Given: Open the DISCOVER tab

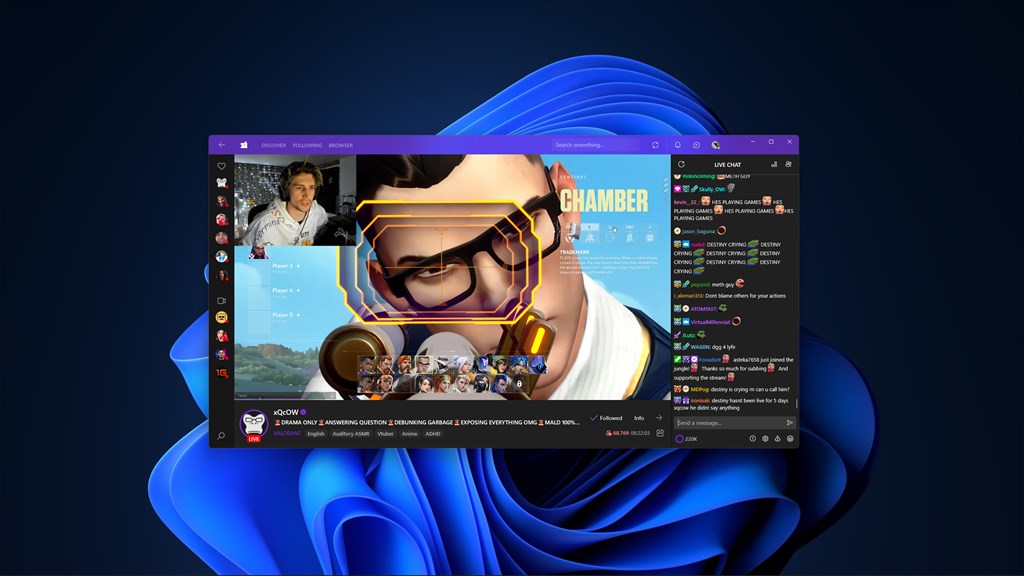Looking at the screenshot, I should [274, 145].
